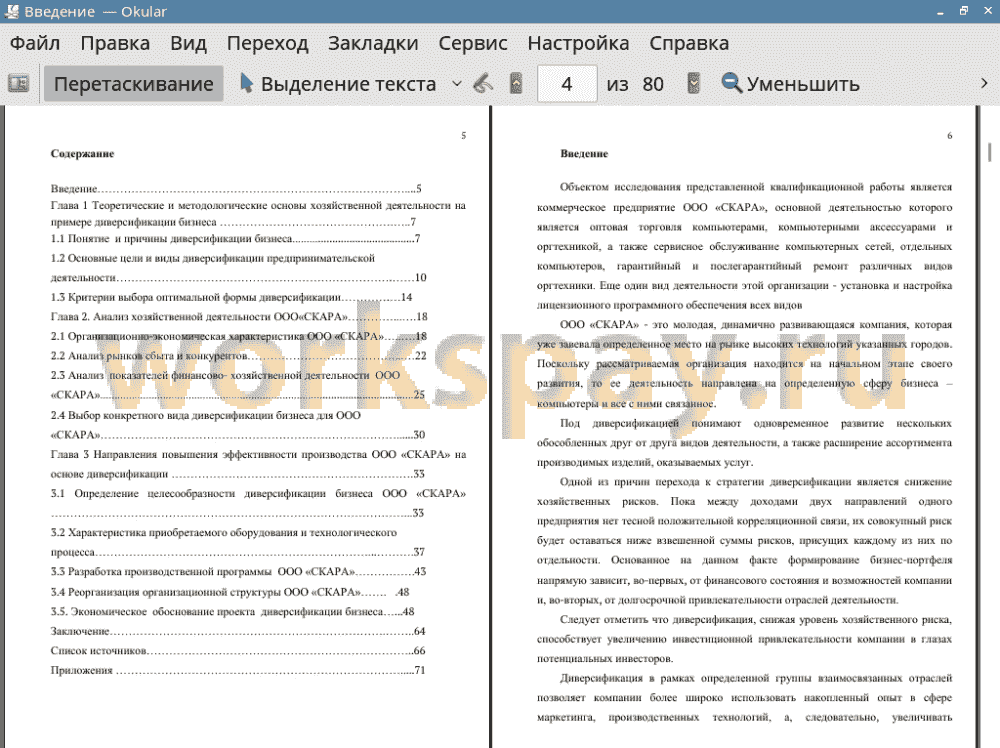
Task: Click the line starting 'Следует отметить что диверсификация'
Action: point(756,620)
